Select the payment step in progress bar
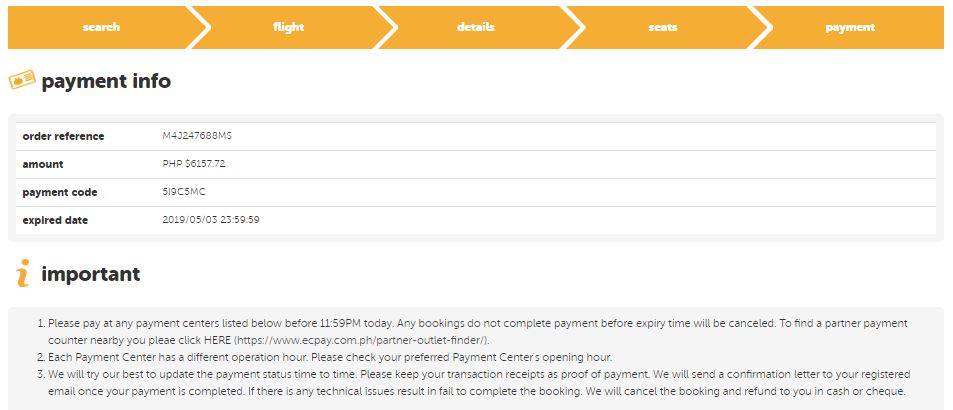 point(850,28)
